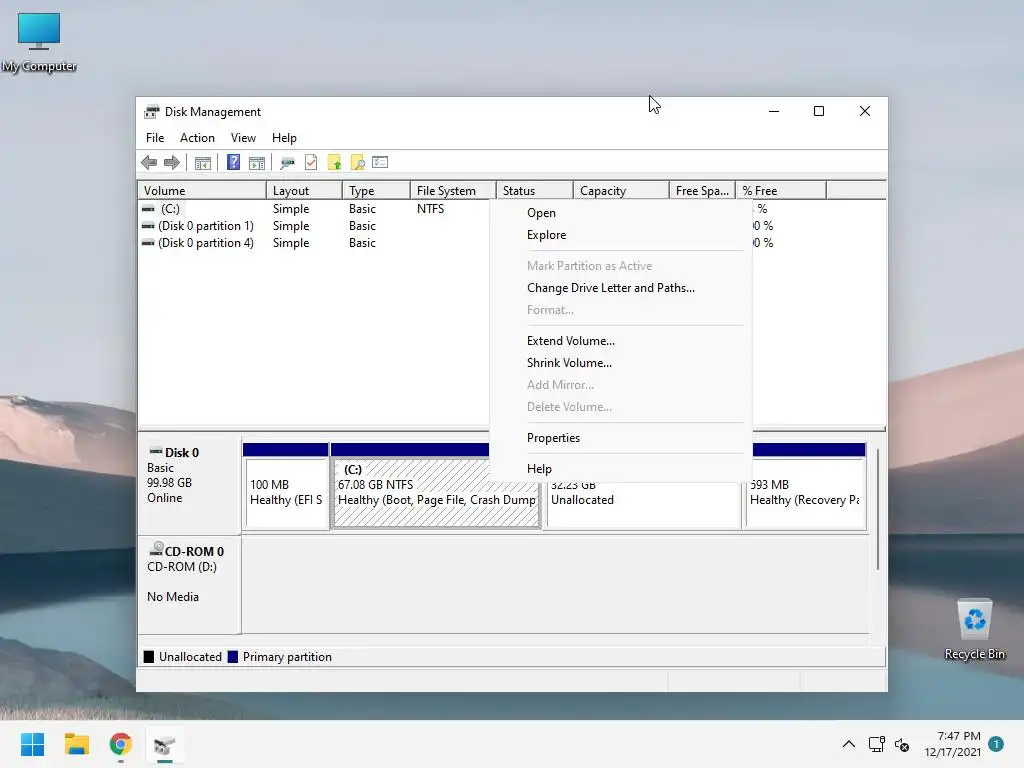Toggle the Show/Hide Action Pane icon
This screenshot has width=1024, height=768.
click(x=257, y=163)
